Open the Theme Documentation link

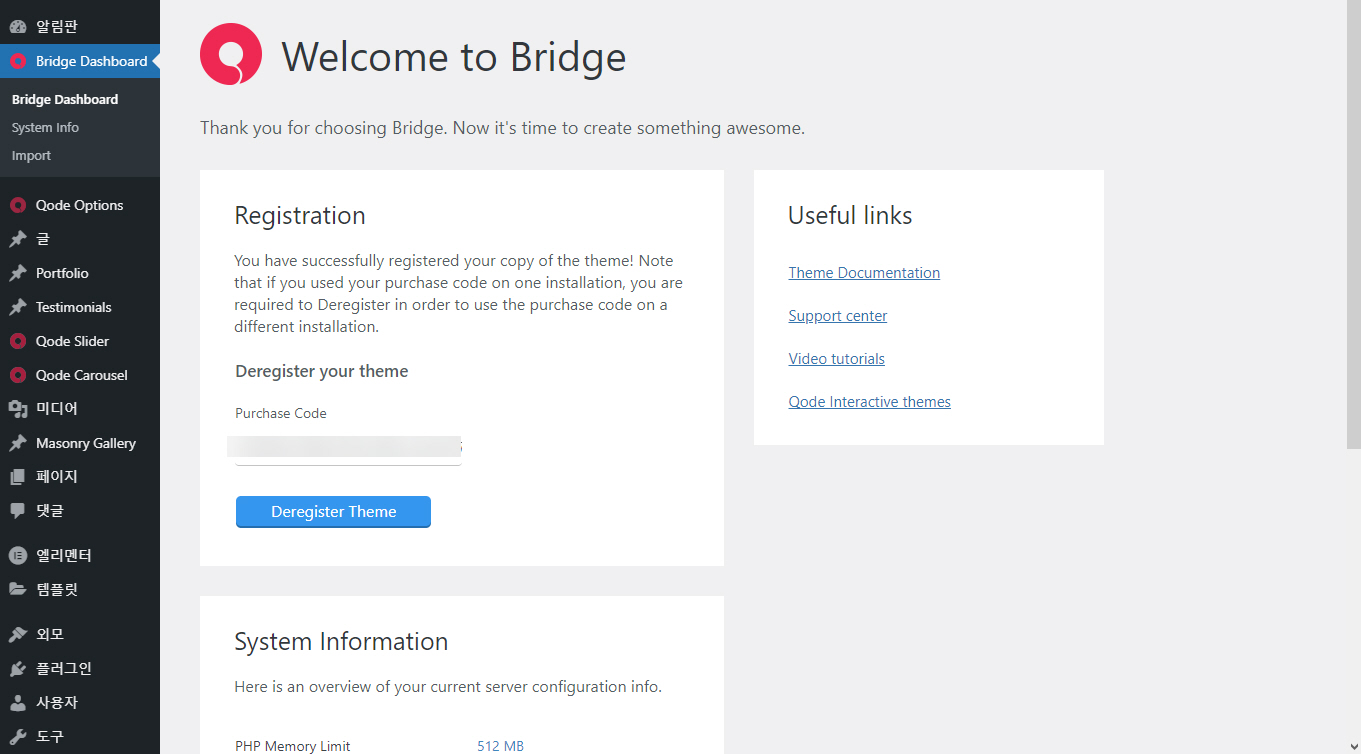click(x=864, y=273)
